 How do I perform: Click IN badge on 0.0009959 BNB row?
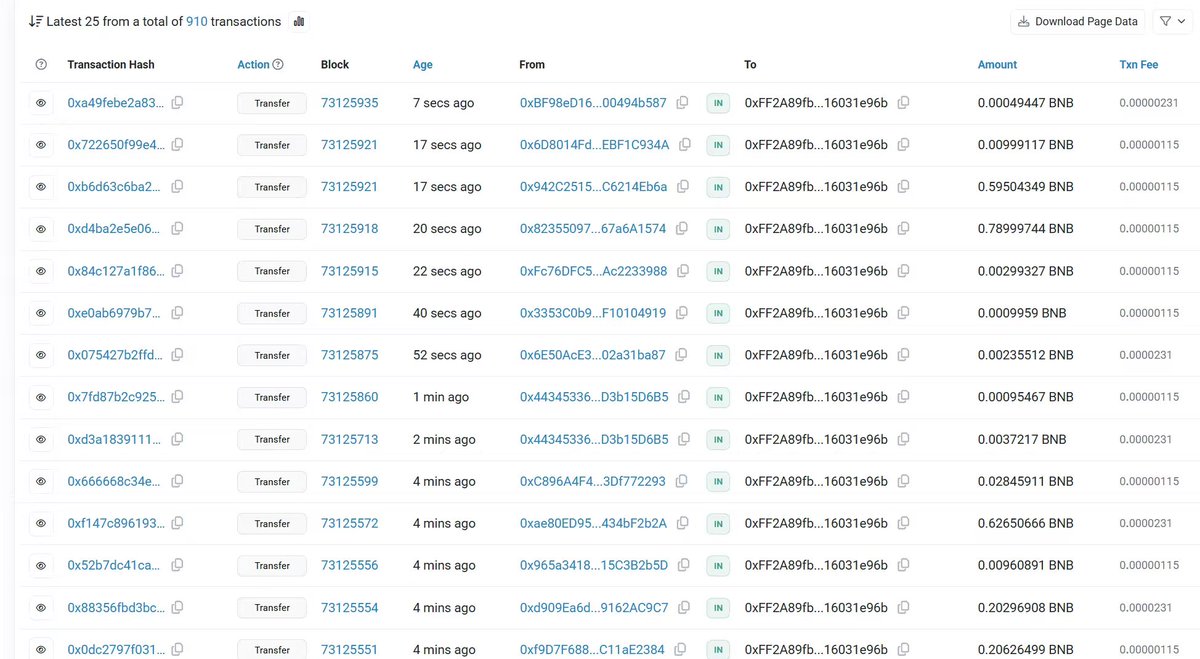(x=717, y=313)
